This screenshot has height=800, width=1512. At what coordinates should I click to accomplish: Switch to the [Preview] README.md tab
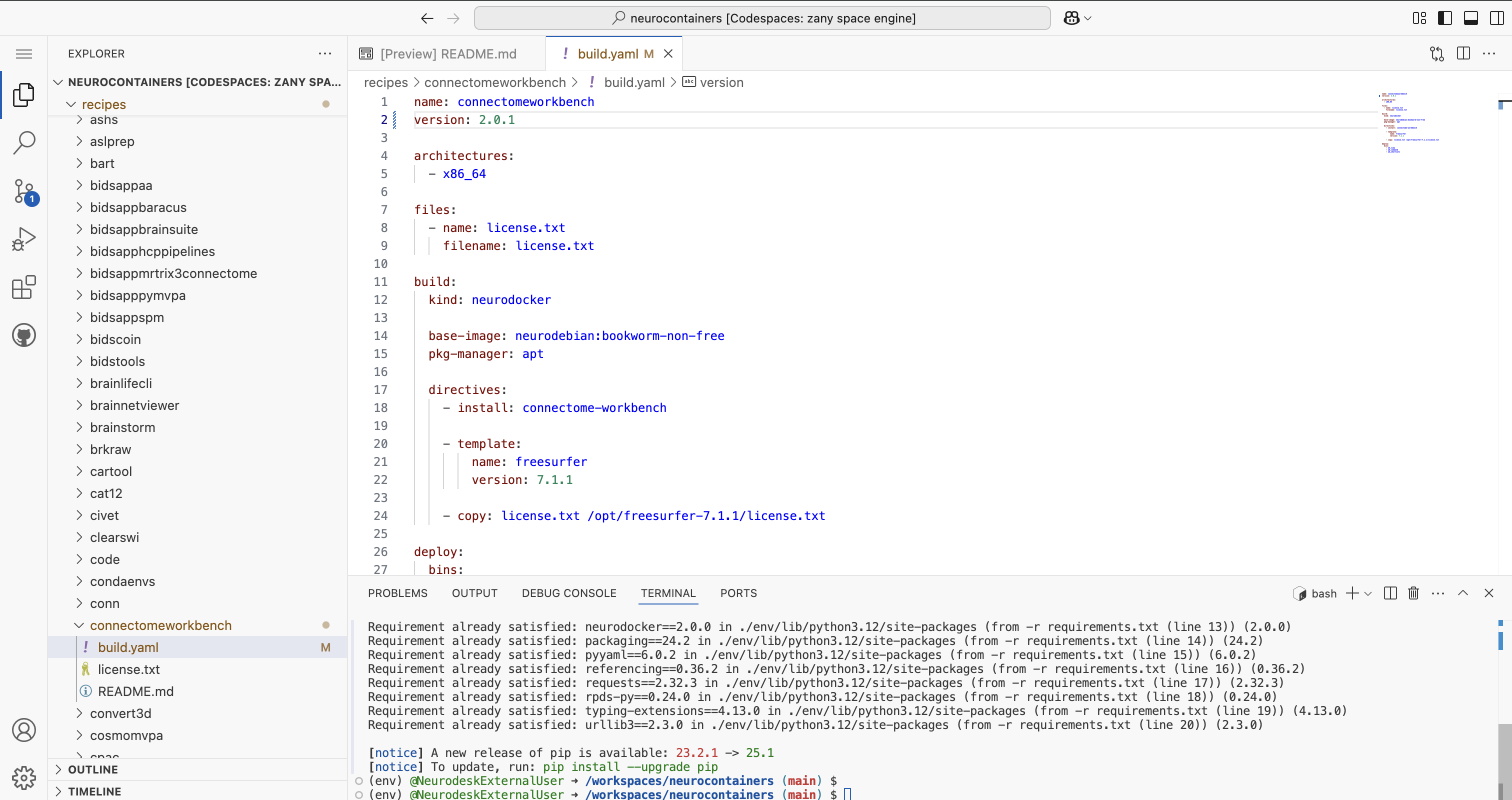[x=447, y=54]
